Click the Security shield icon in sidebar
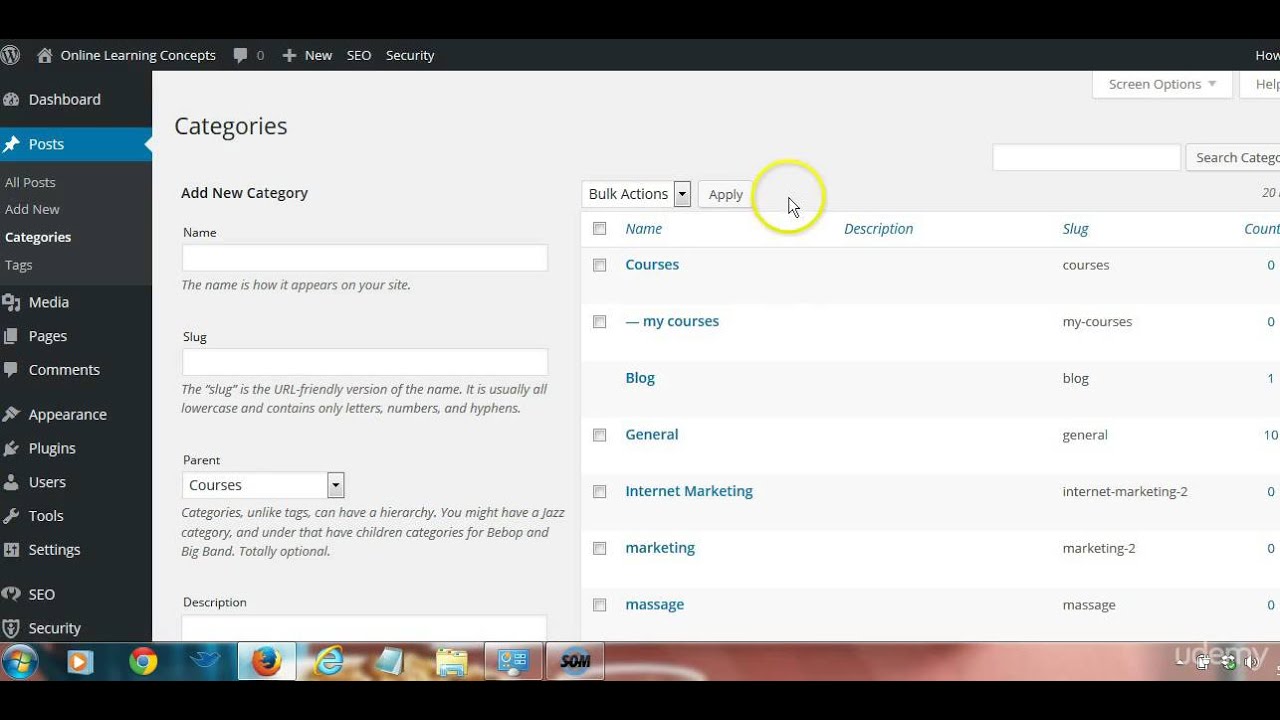The image size is (1280, 720). click(x=11, y=628)
